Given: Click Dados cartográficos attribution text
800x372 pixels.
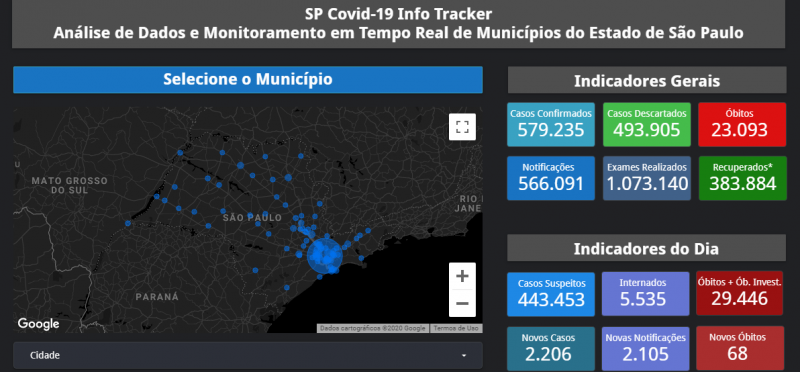Looking at the screenshot, I should [x=373, y=328].
